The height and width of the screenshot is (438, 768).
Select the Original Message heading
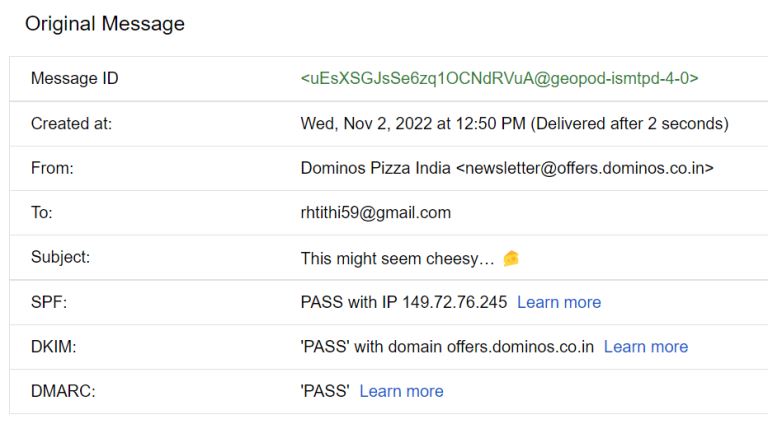coord(105,24)
